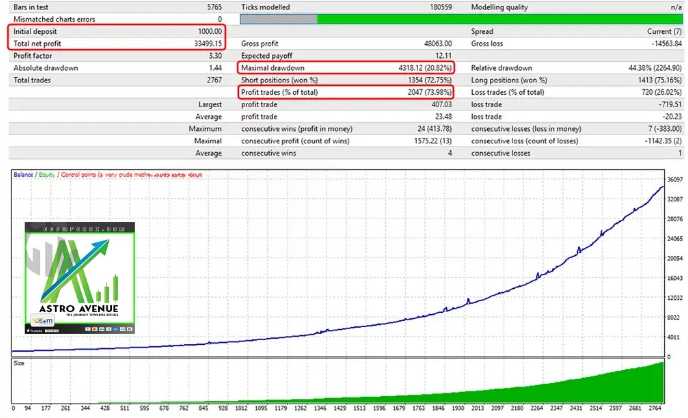The height and width of the screenshot is (418, 688).
Task: Select the "Expected payoff" label
Action: (x=266, y=56)
